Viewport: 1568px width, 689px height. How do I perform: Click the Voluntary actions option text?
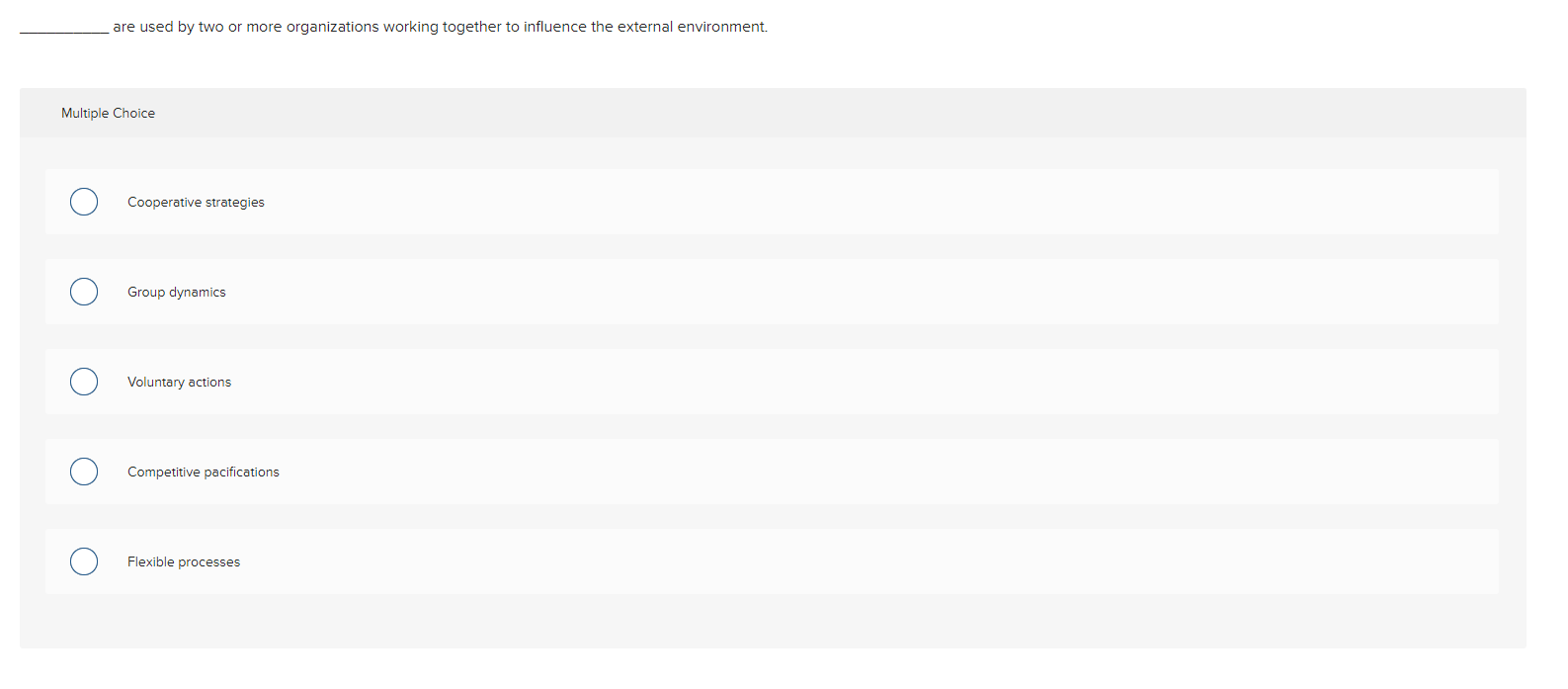179,382
